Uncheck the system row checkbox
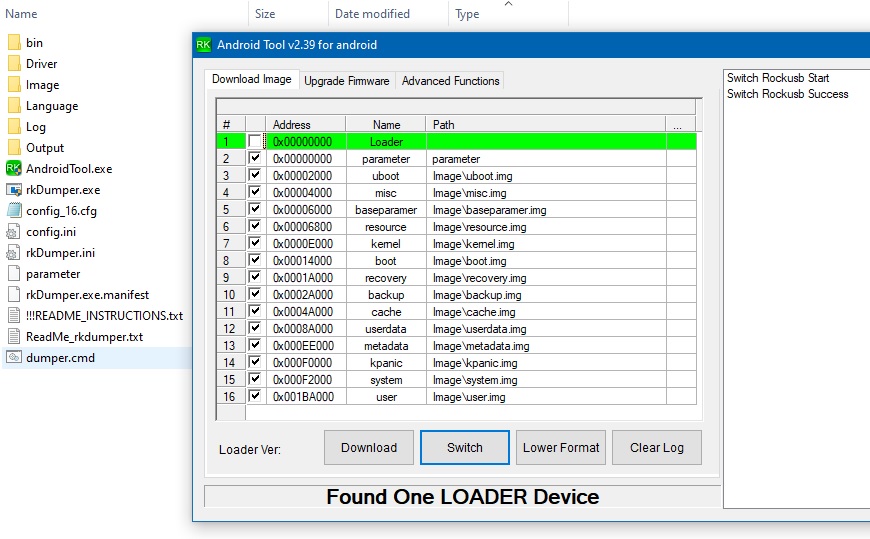870x539 pixels. pyautogui.click(x=254, y=380)
